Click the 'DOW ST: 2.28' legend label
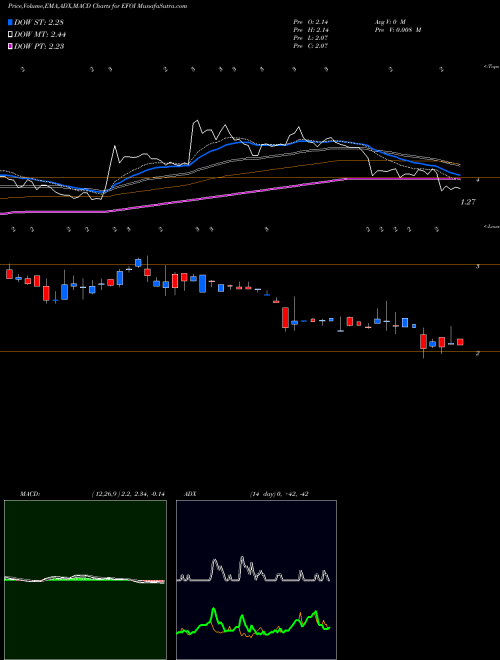Viewport: 500px width, 660px height. click(39, 22)
